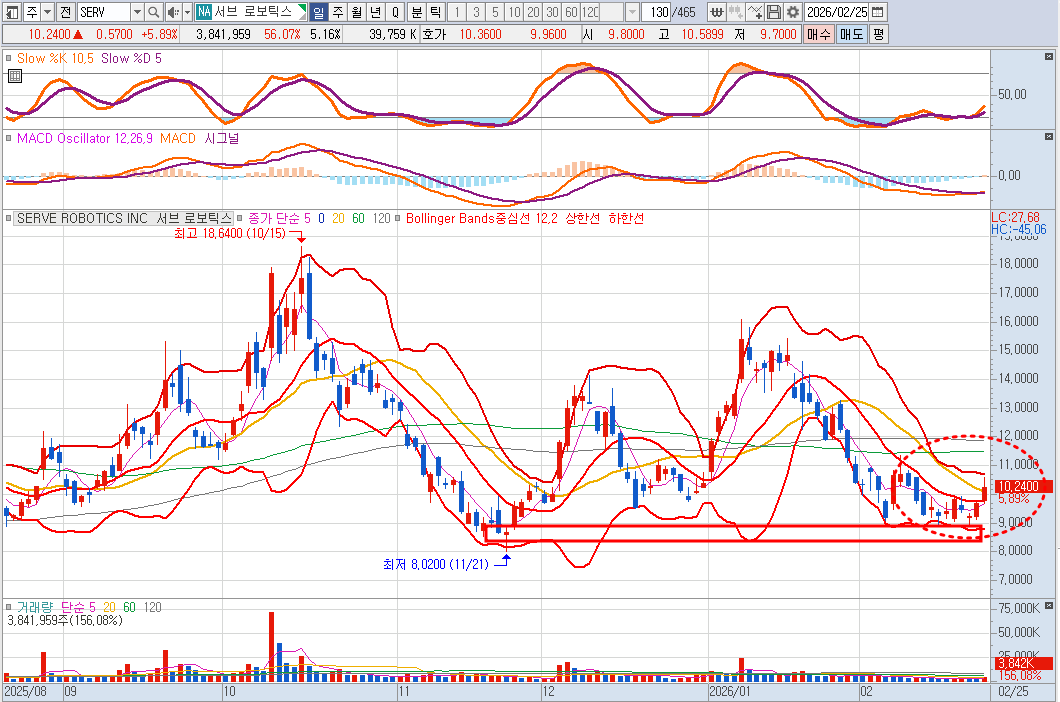Toggle the Bollinger Bands indicator marker square
This screenshot has width=1060, height=702.
[400, 218]
